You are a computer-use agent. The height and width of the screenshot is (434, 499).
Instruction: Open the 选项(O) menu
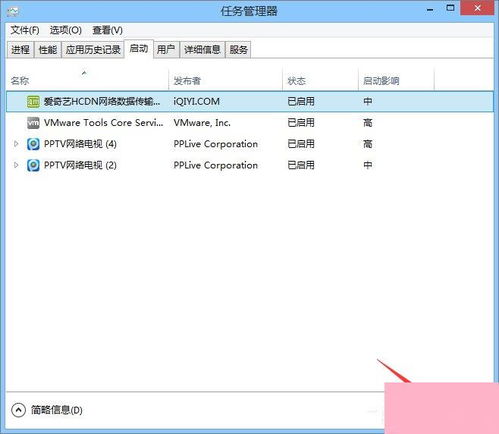click(66, 30)
